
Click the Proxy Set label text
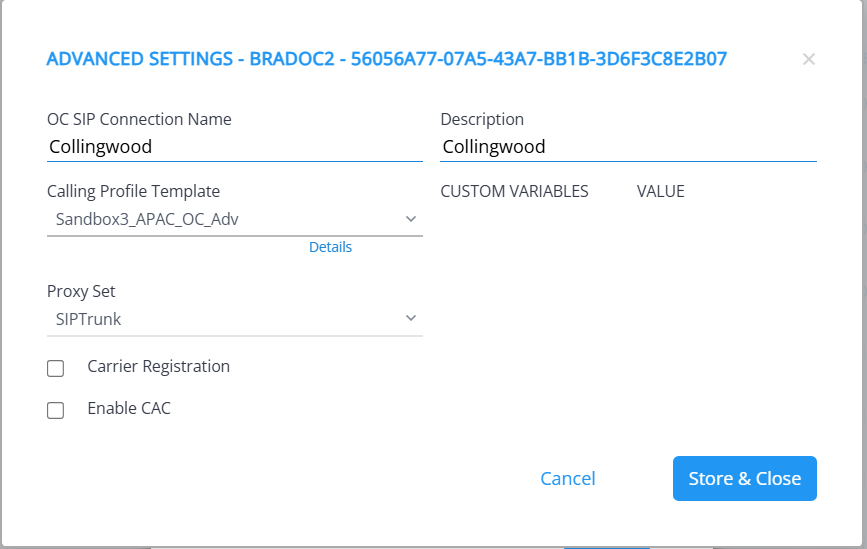click(x=81, y=292)
